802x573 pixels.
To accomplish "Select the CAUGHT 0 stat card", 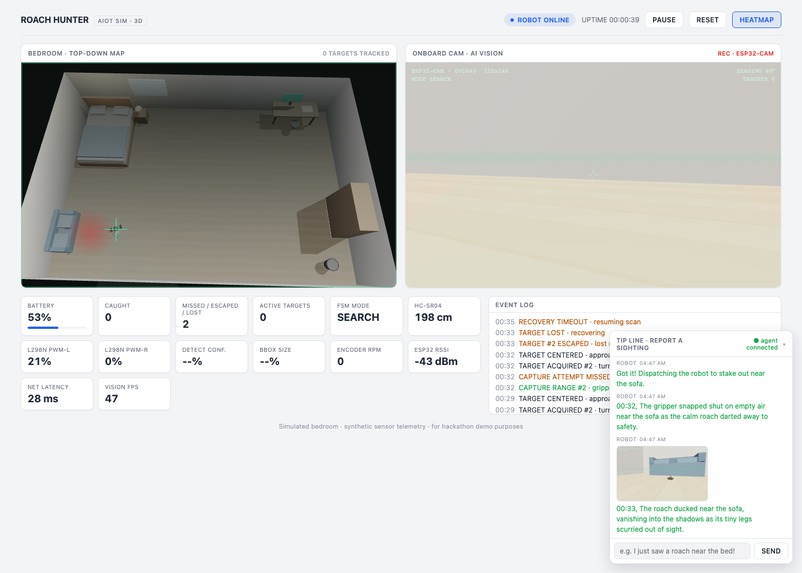I will (x=134, y=316).
